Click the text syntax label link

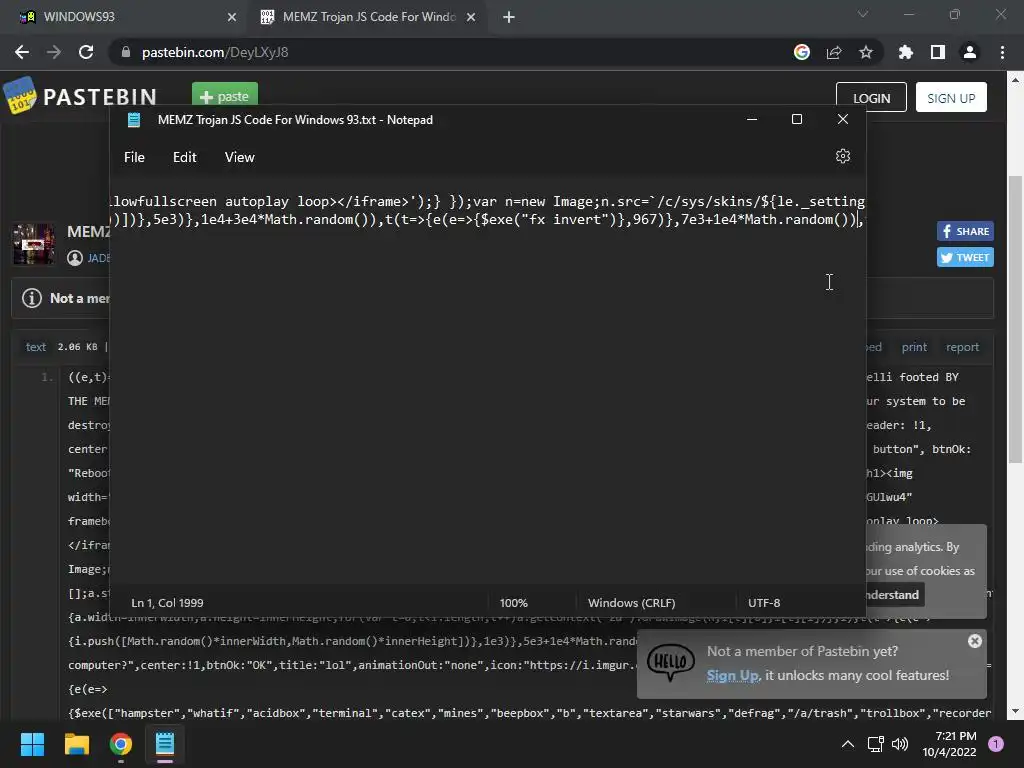(x=35, y=347)
